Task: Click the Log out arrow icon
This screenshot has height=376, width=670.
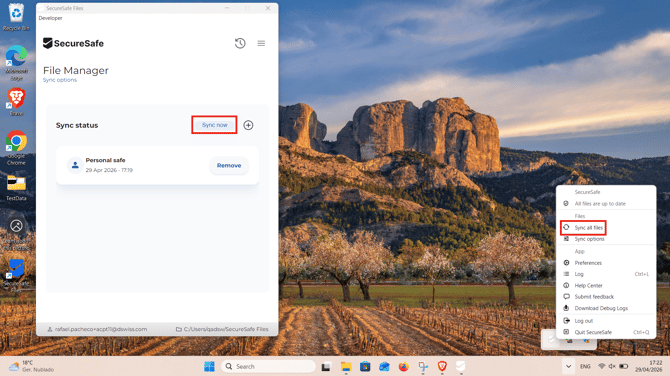Action: (566, 320)
